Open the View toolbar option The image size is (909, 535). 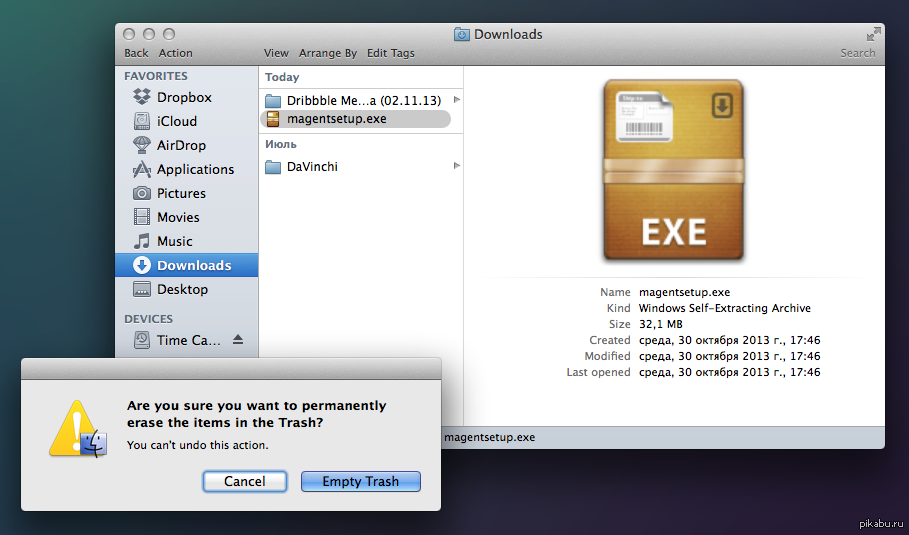[x=276, y=53]
